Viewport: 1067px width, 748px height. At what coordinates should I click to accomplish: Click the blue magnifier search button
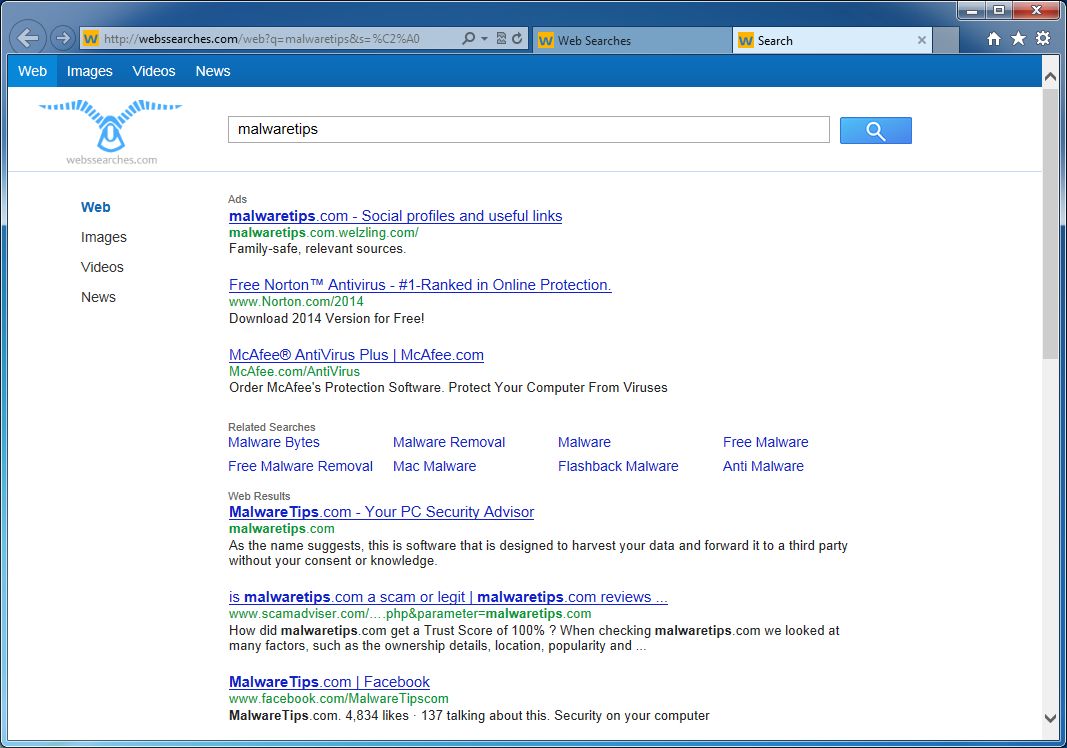pyautogui.click(x=876, y=131)
